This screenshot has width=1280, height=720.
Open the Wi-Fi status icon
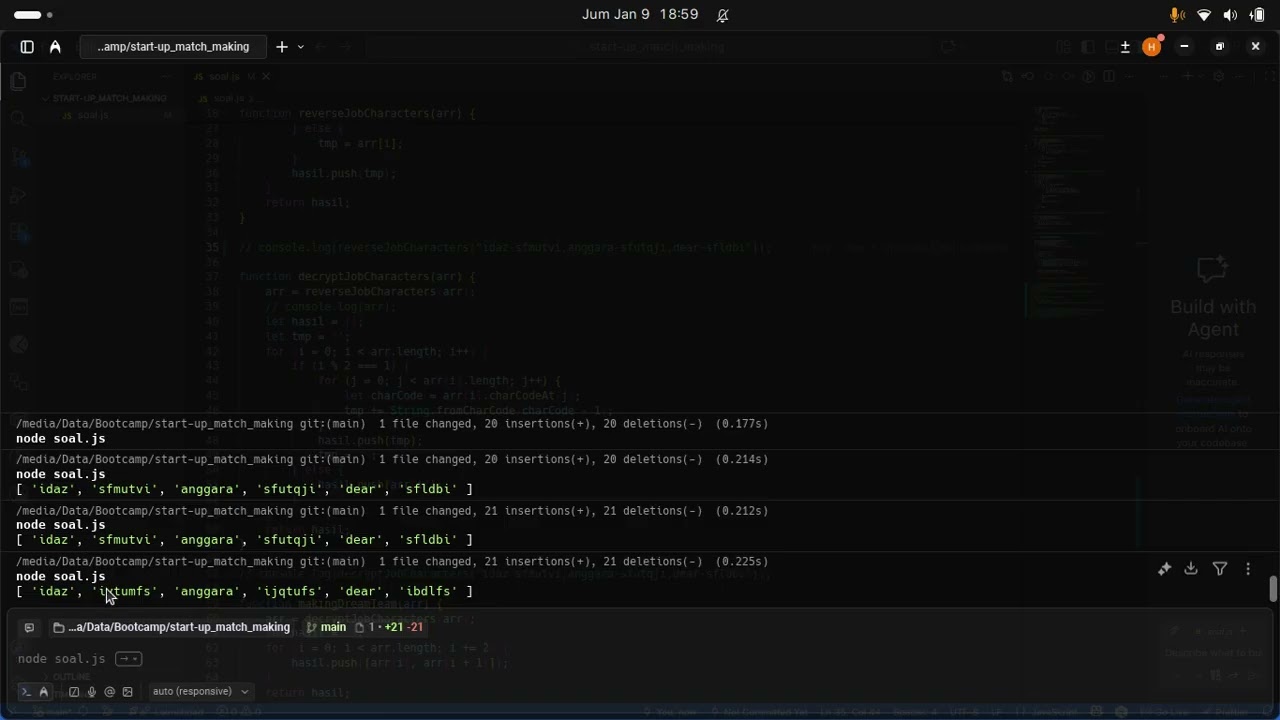click(x=1204, y=15)
